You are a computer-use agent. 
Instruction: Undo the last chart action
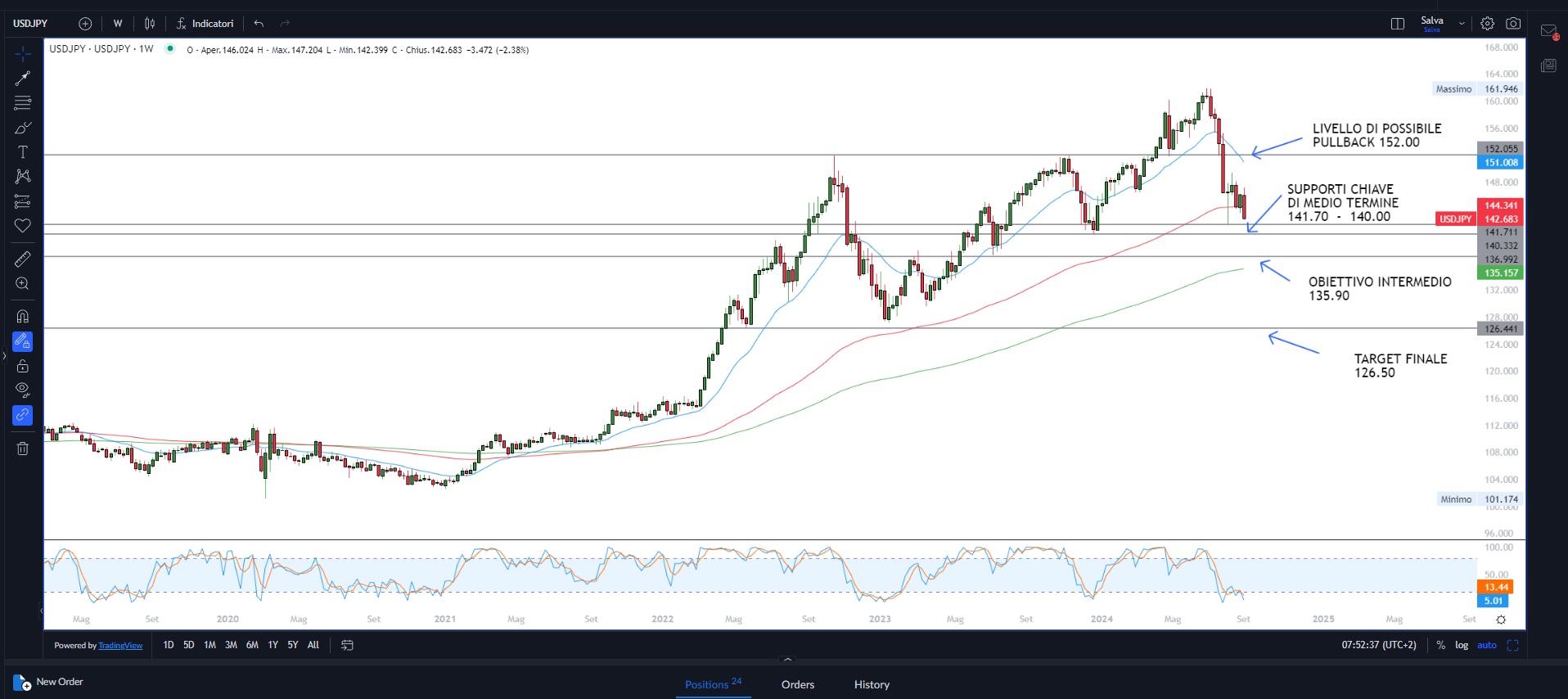click(259, 24)
